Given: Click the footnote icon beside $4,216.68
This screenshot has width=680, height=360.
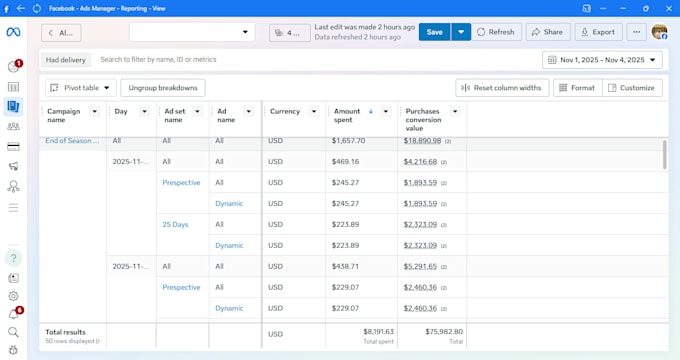Looking at the screenshot, I should tap(444, 162).
